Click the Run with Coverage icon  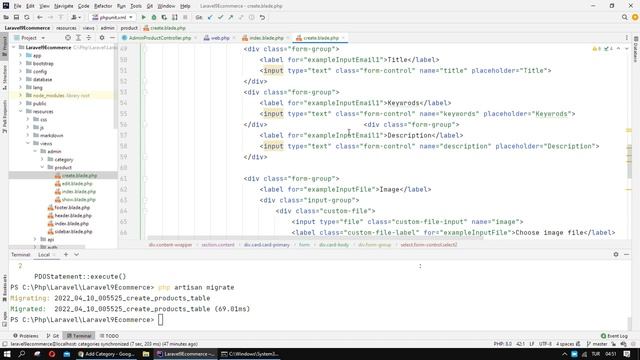164,18
